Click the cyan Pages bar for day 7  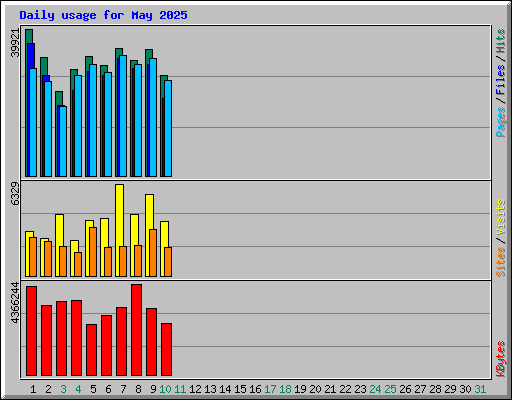(x=123, y=116)
